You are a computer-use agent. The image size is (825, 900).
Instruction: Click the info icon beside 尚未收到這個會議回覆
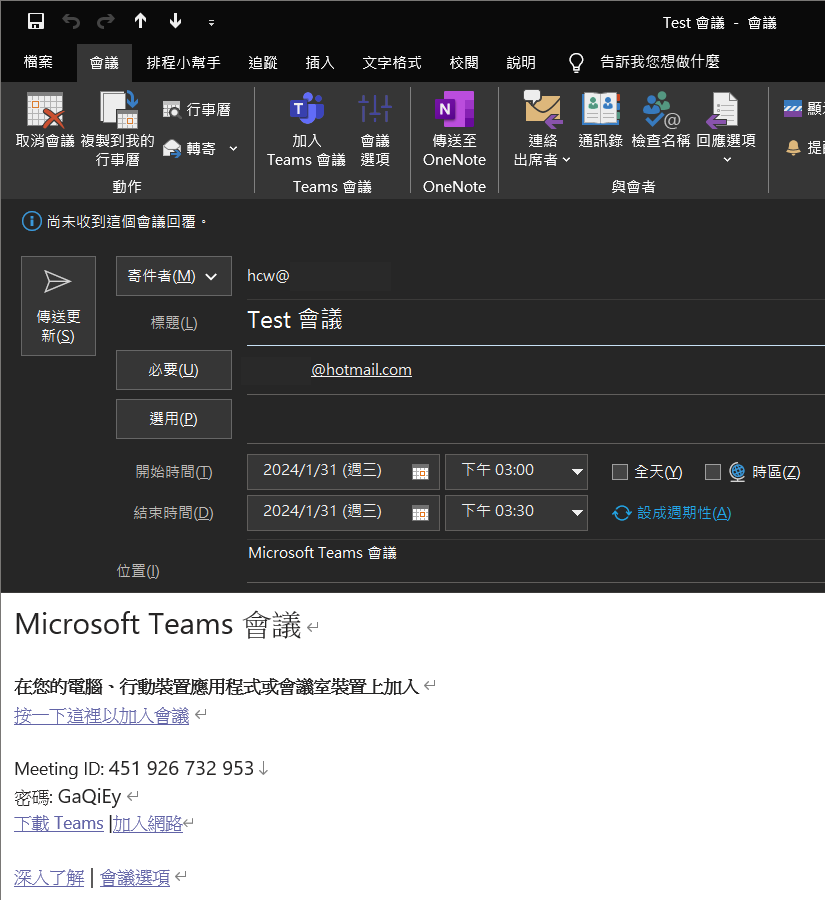(32, 221)
